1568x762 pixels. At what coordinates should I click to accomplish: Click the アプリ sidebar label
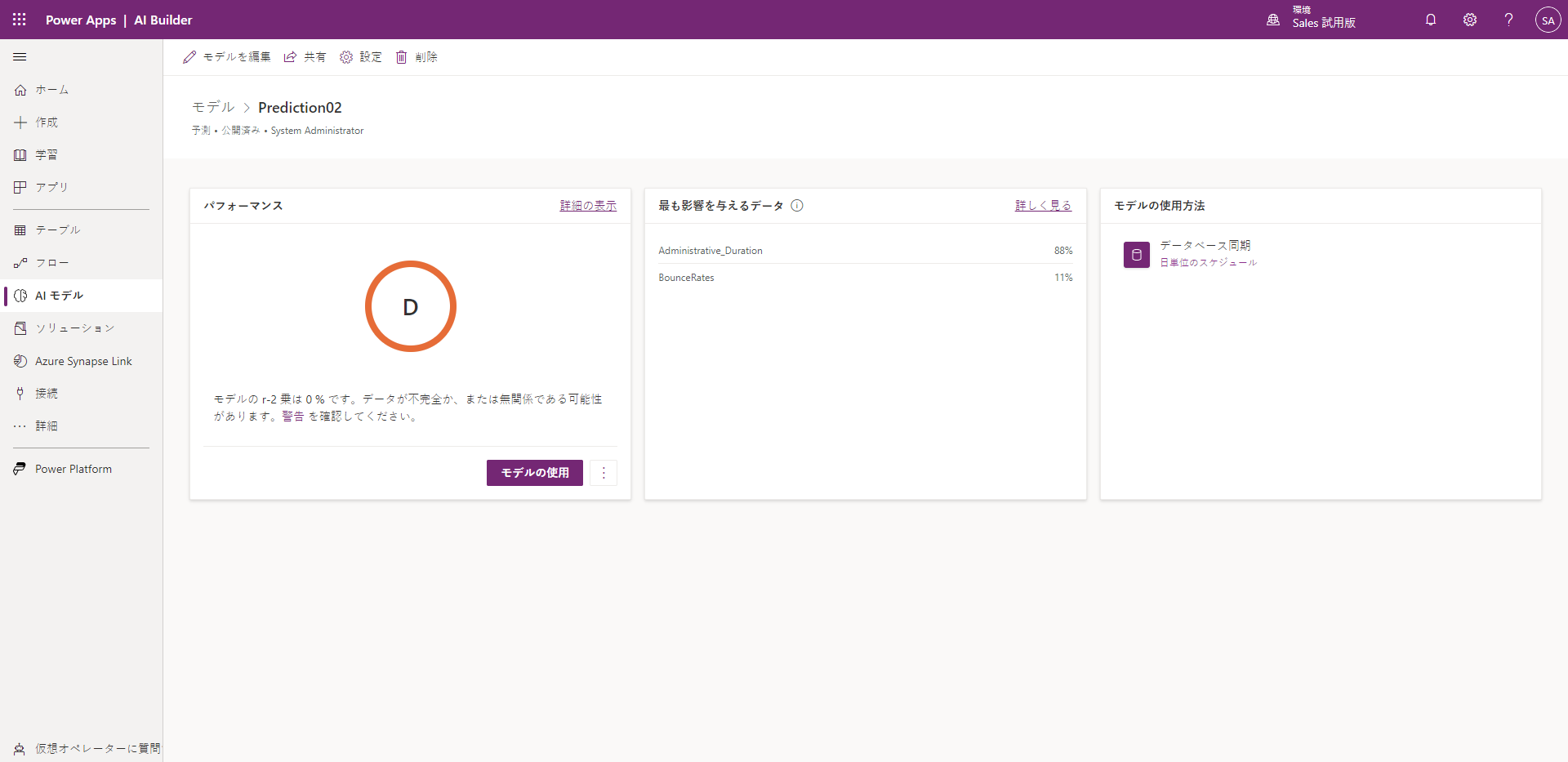coord(52,188)
